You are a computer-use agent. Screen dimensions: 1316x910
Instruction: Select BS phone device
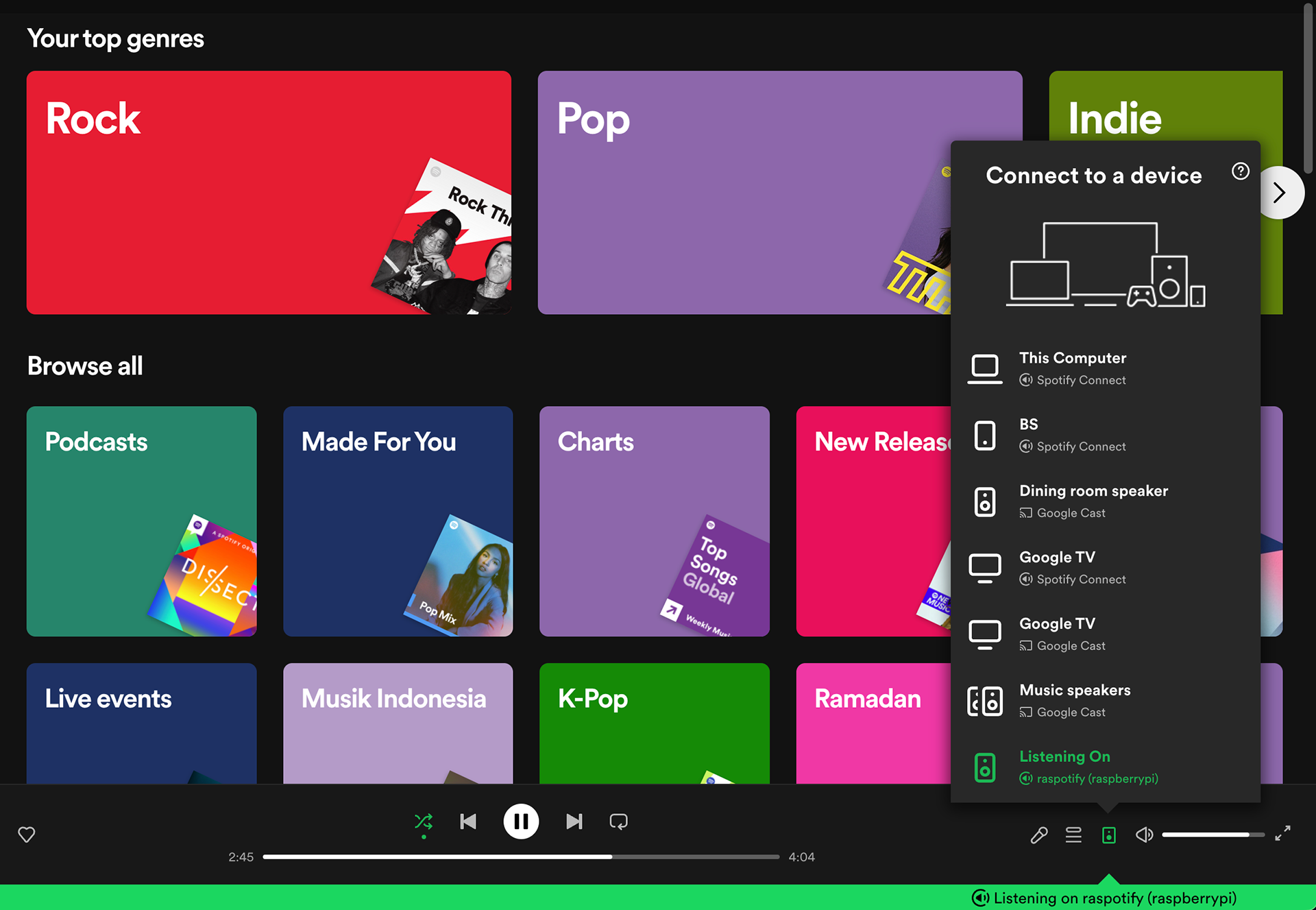(x=1106, y=435)
